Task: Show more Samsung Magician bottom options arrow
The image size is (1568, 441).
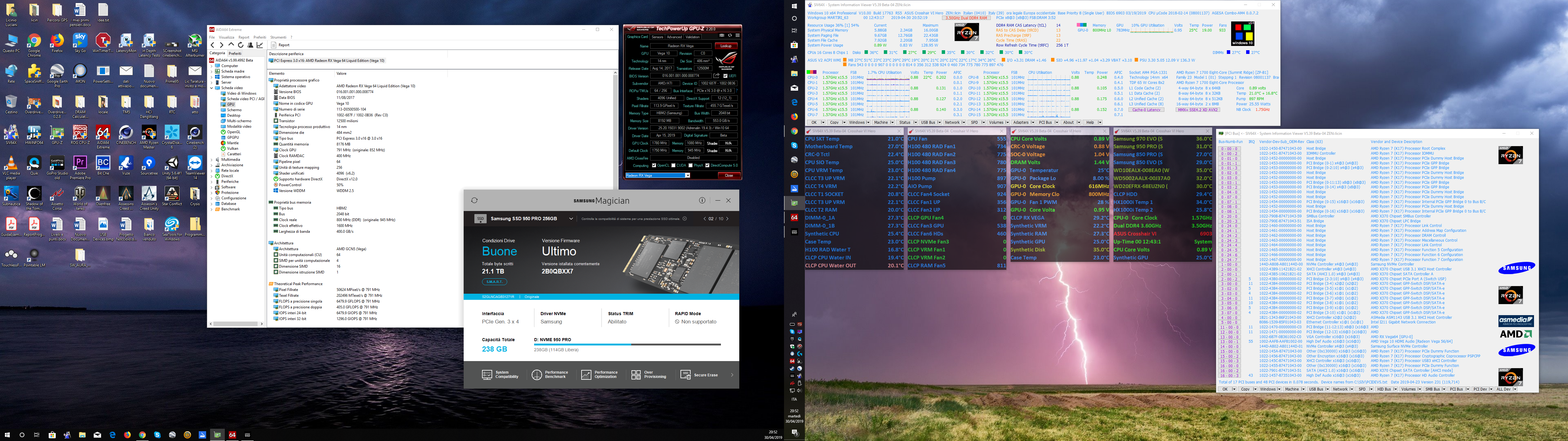Action: [x=732, y=375]
